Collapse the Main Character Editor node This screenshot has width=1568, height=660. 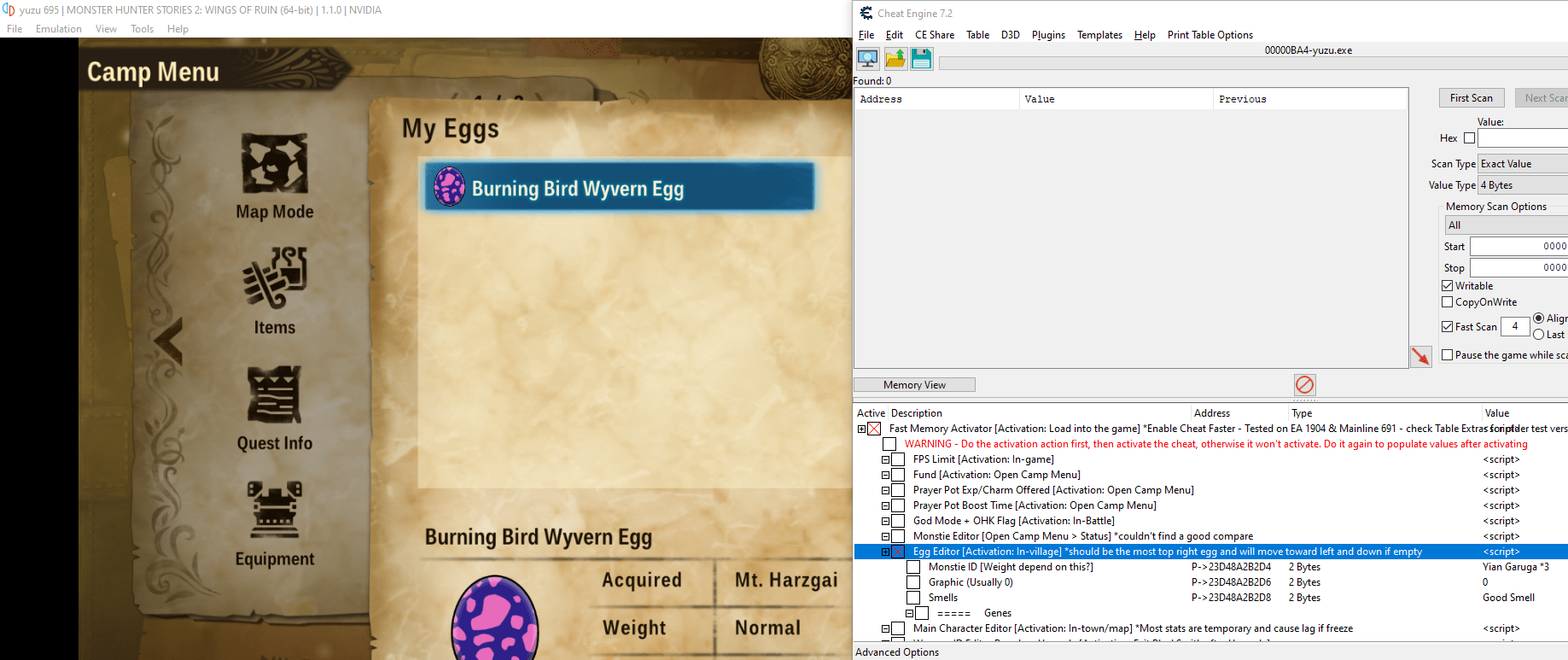(886, 628)
